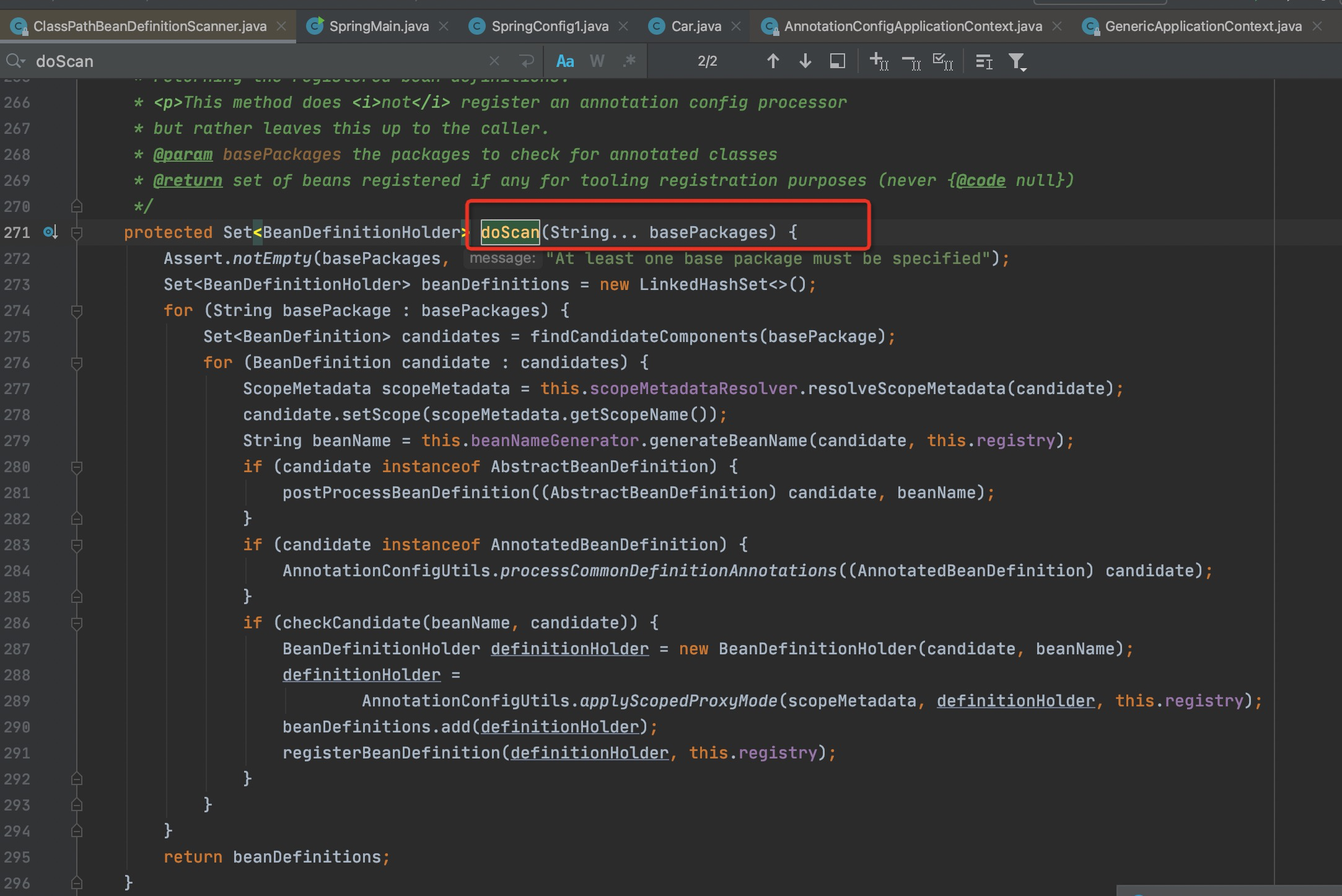The height and width of the screenshot is (896, 1342).
Task: Toggle Words (W) search option
Action: [597, 61]
